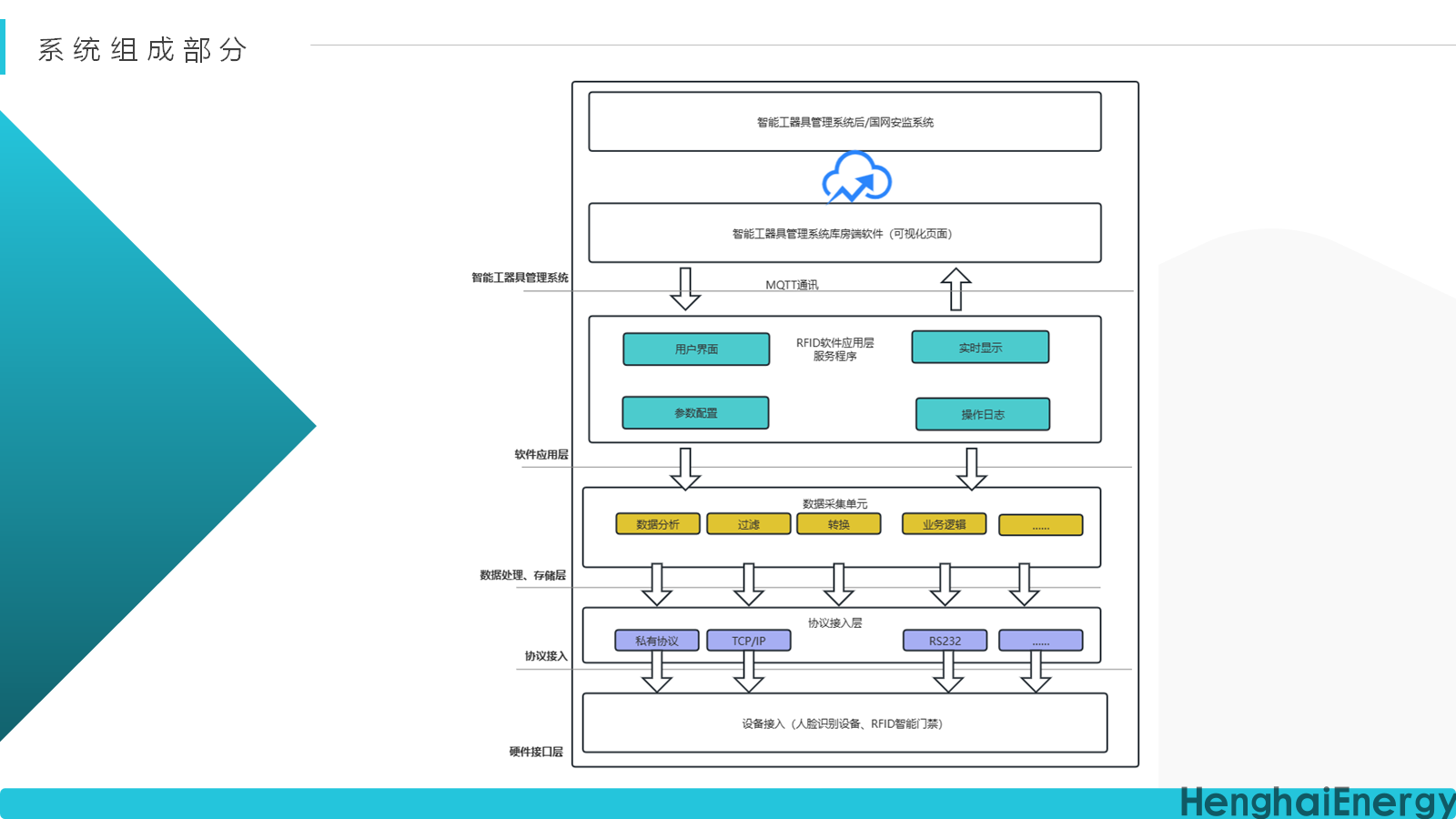Select the 实时显示 teal box
Viewport: 1456px width, 819px height.
click(x=980, y=348)
